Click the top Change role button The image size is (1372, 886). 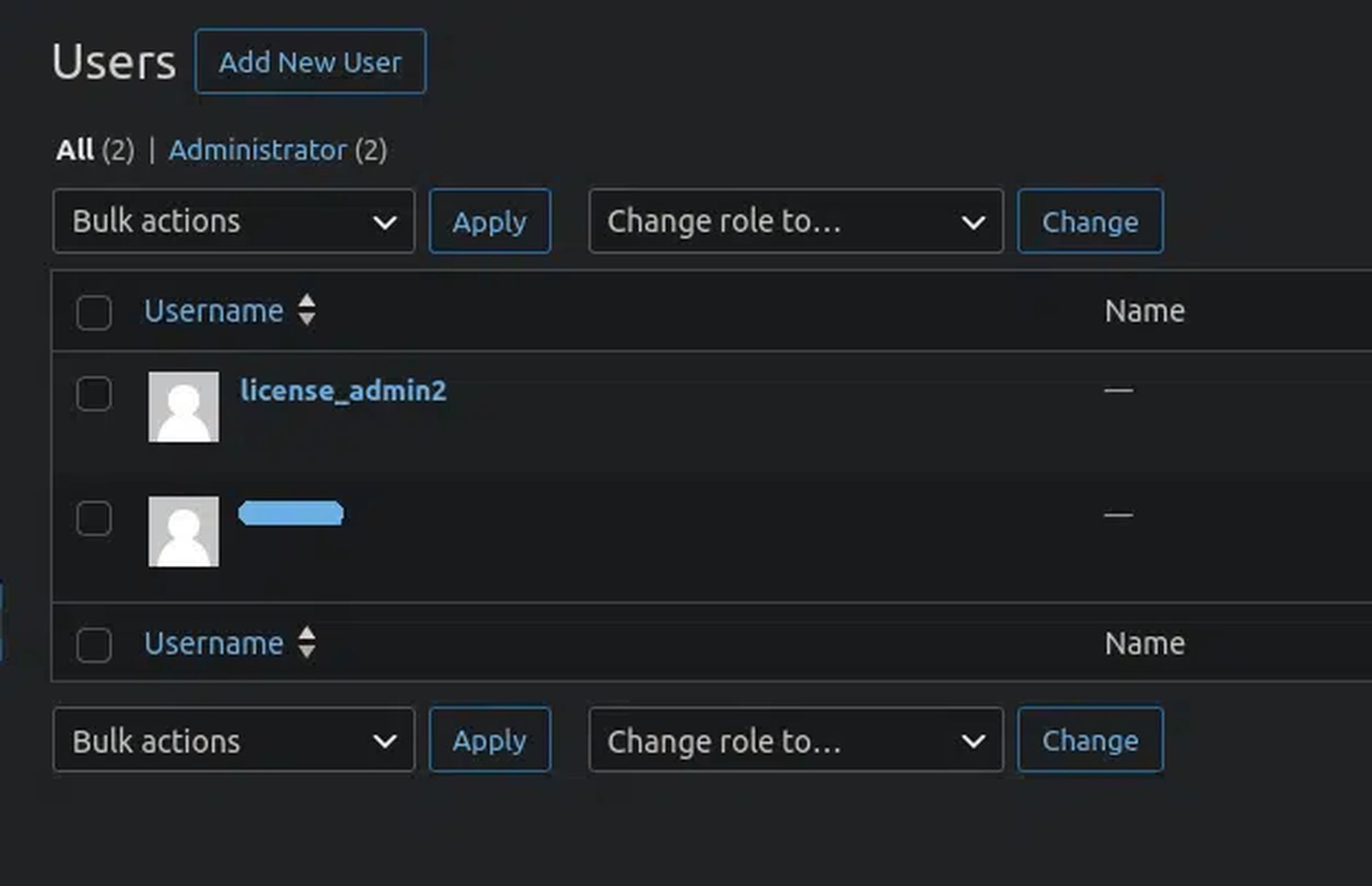tap(1090, 221)
